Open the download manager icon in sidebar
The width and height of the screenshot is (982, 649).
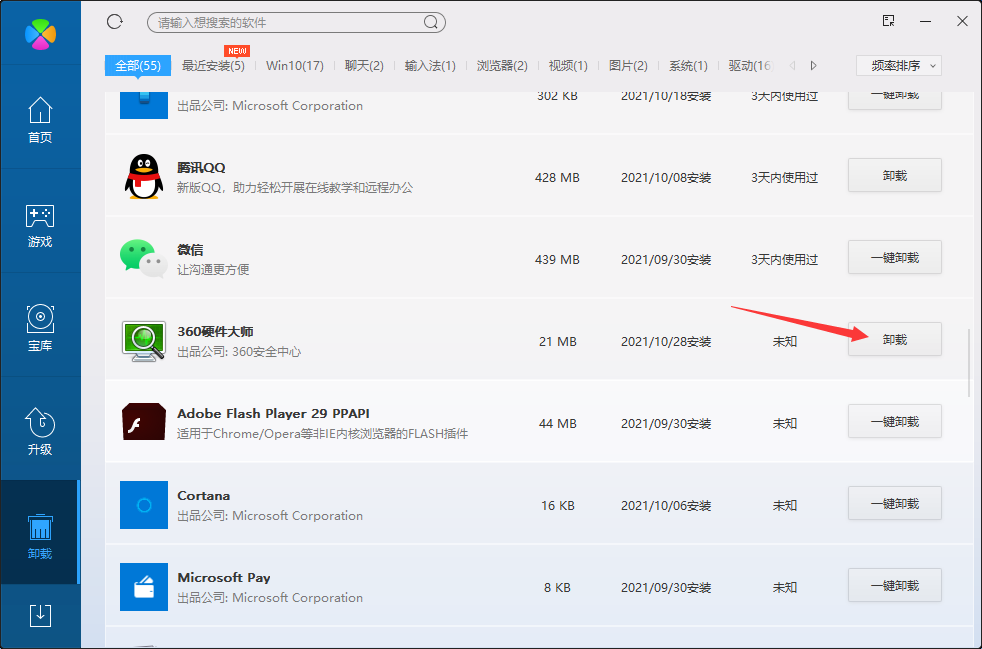[40, 616]
